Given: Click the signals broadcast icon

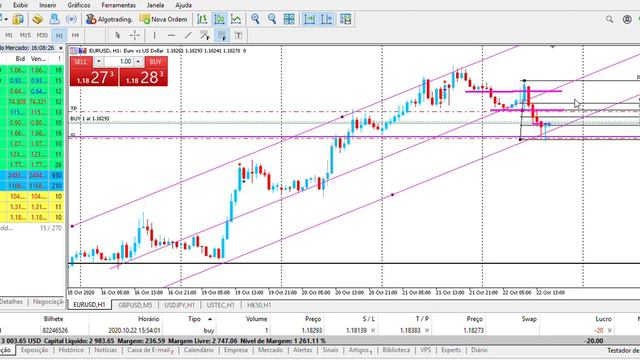Looking at the screenshot, I should 71,19.
